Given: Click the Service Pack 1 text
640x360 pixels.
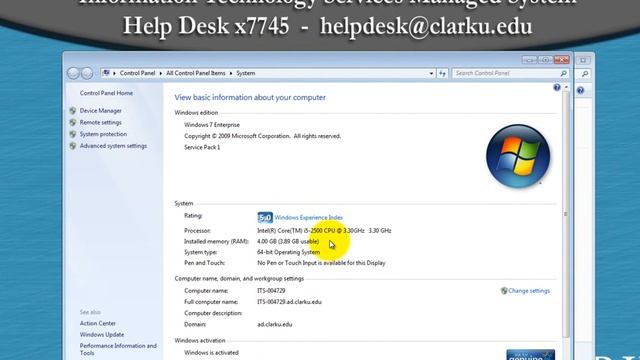Looking at the screenshot, I should (202, 147).
